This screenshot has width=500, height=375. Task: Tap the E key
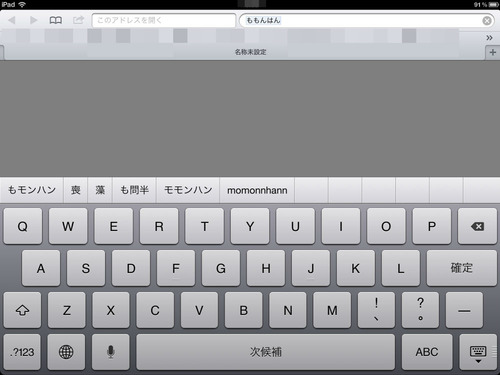tap(114, 226)
